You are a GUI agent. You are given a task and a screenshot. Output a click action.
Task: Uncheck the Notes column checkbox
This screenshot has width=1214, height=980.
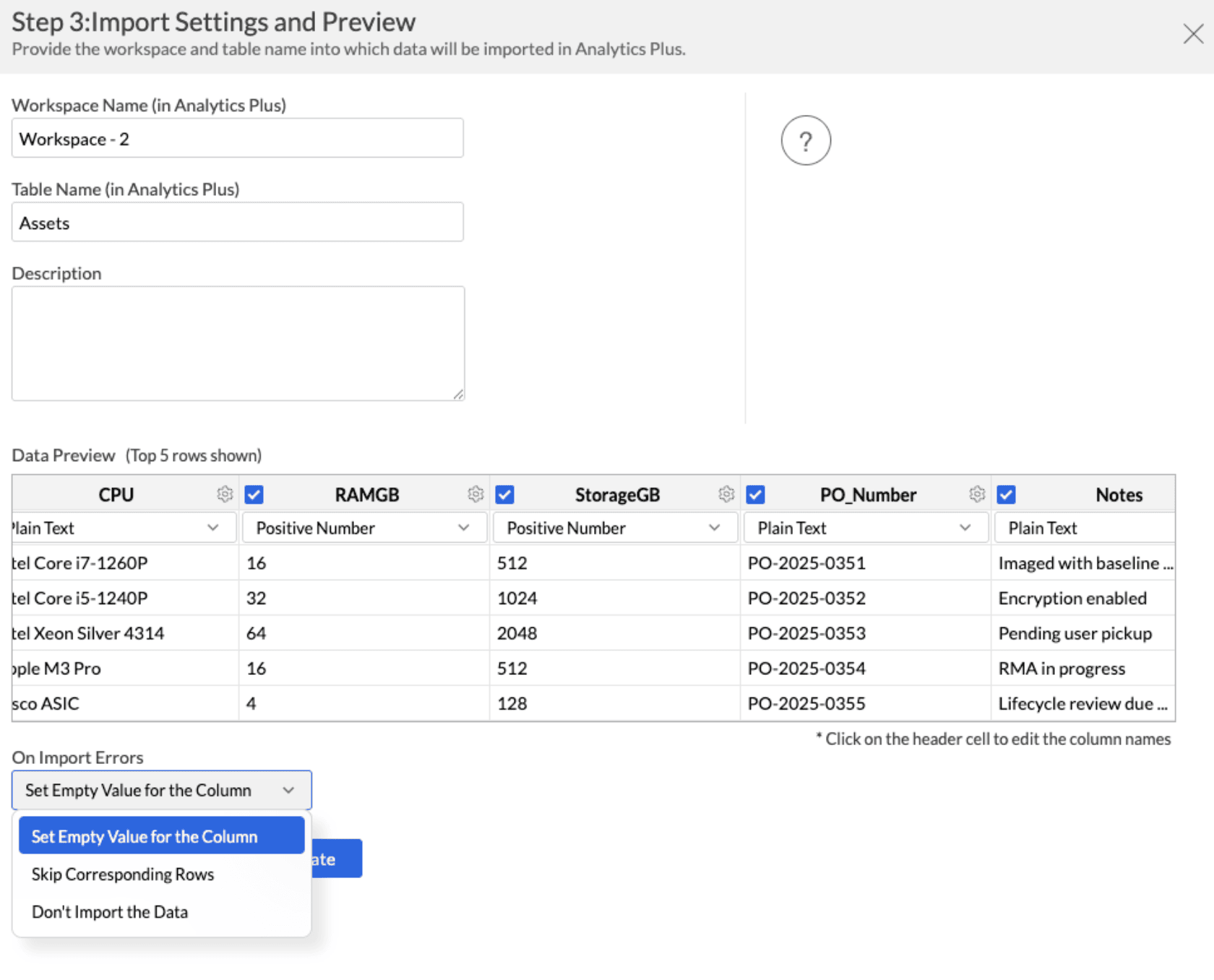click(1006, 494)
